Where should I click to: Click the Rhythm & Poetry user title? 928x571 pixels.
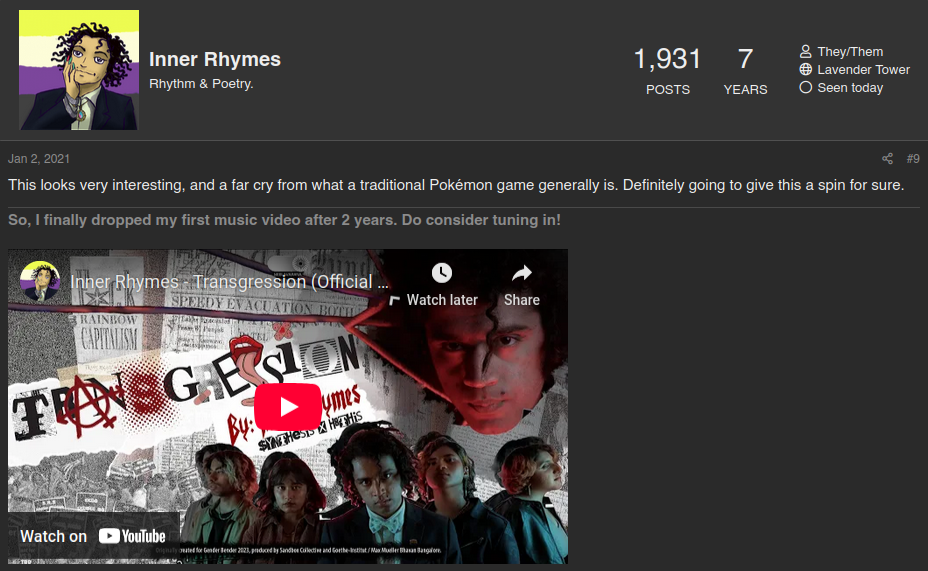pyautogui.click(x=201, y=84)
